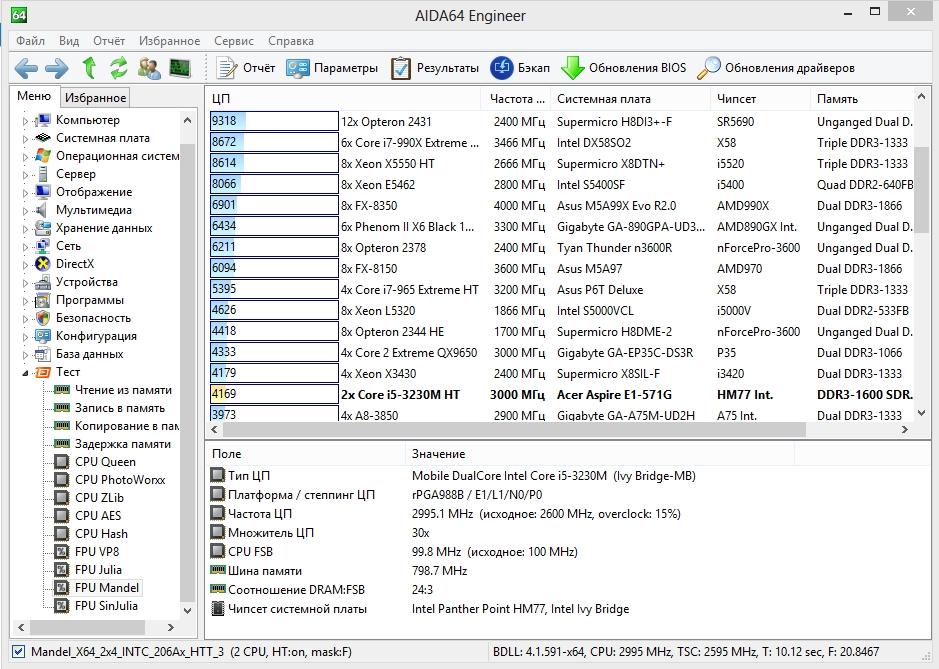Open the Сервис menu
Viewport: 939px width, 669px height.
[234, 41]
